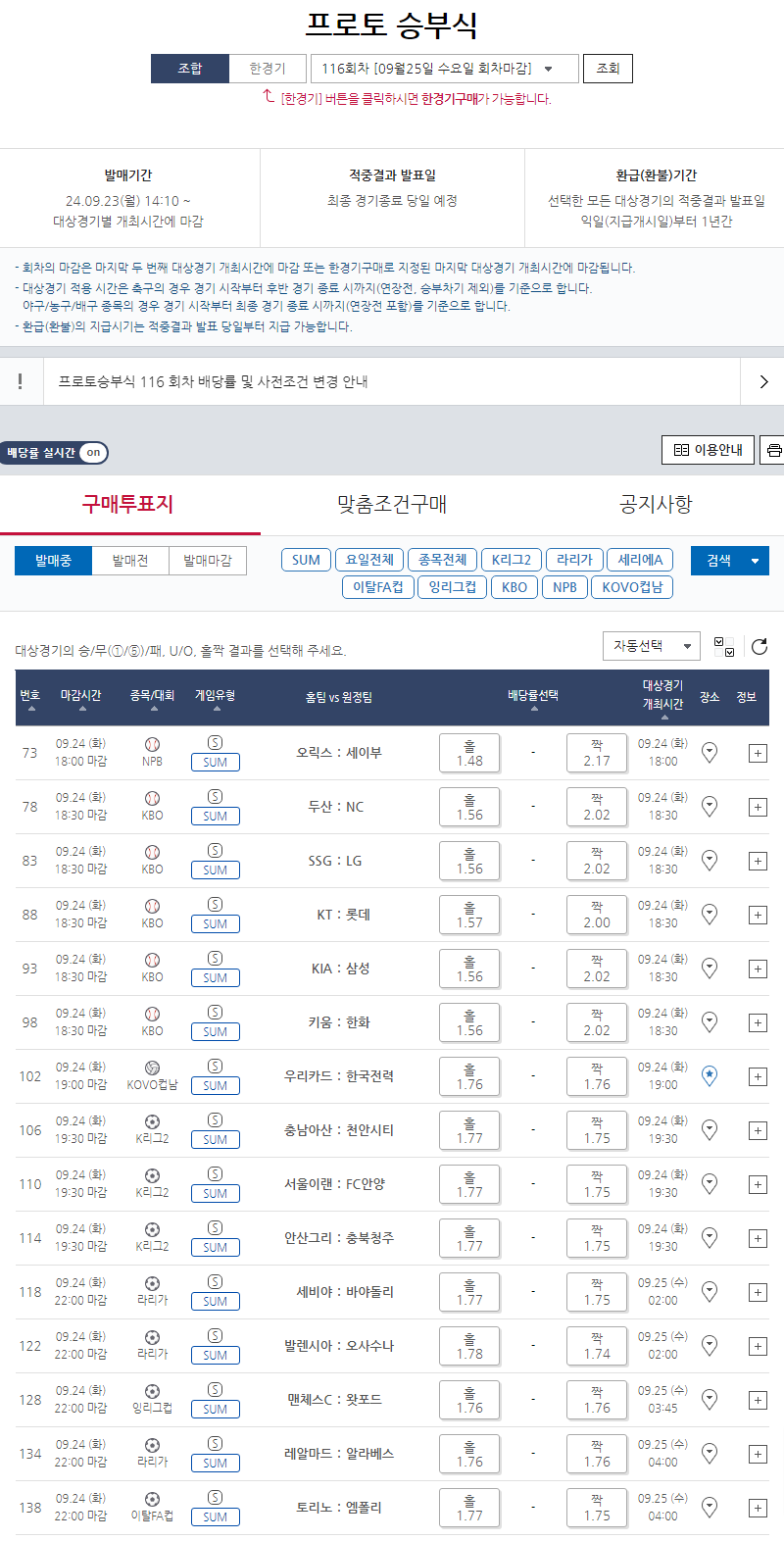Select 홀 1.56 for 두산 : NC
Screen dimensions: 784x1541
pos(469,807)
